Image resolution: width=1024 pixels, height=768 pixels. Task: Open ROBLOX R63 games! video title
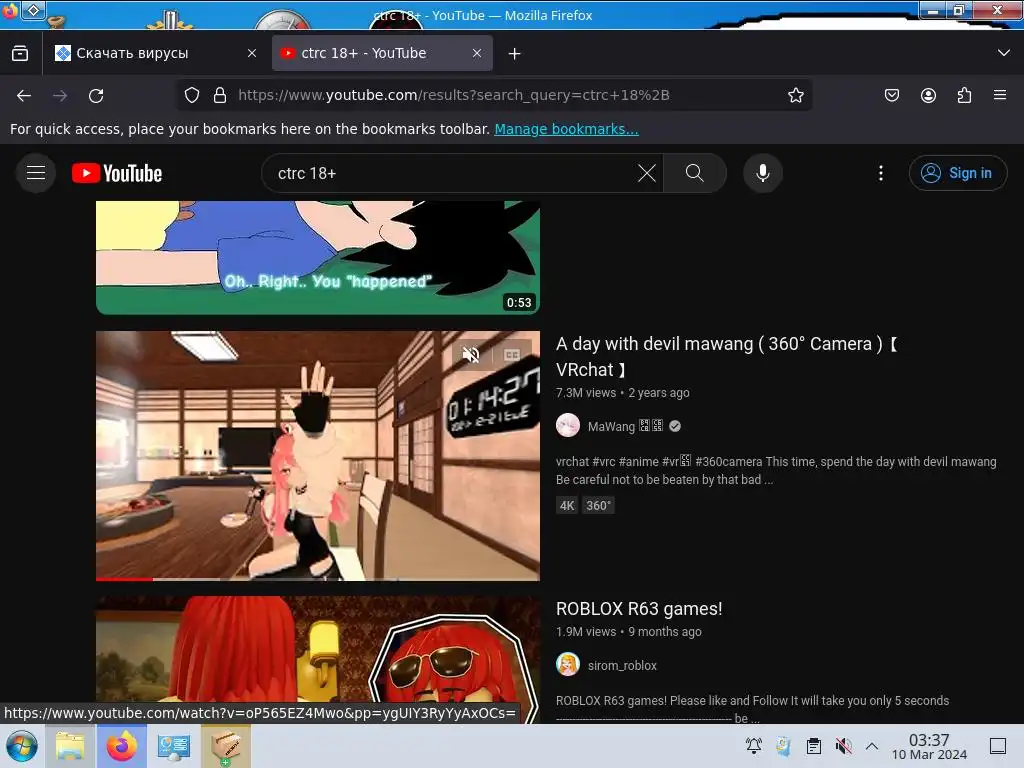[639, 609]
